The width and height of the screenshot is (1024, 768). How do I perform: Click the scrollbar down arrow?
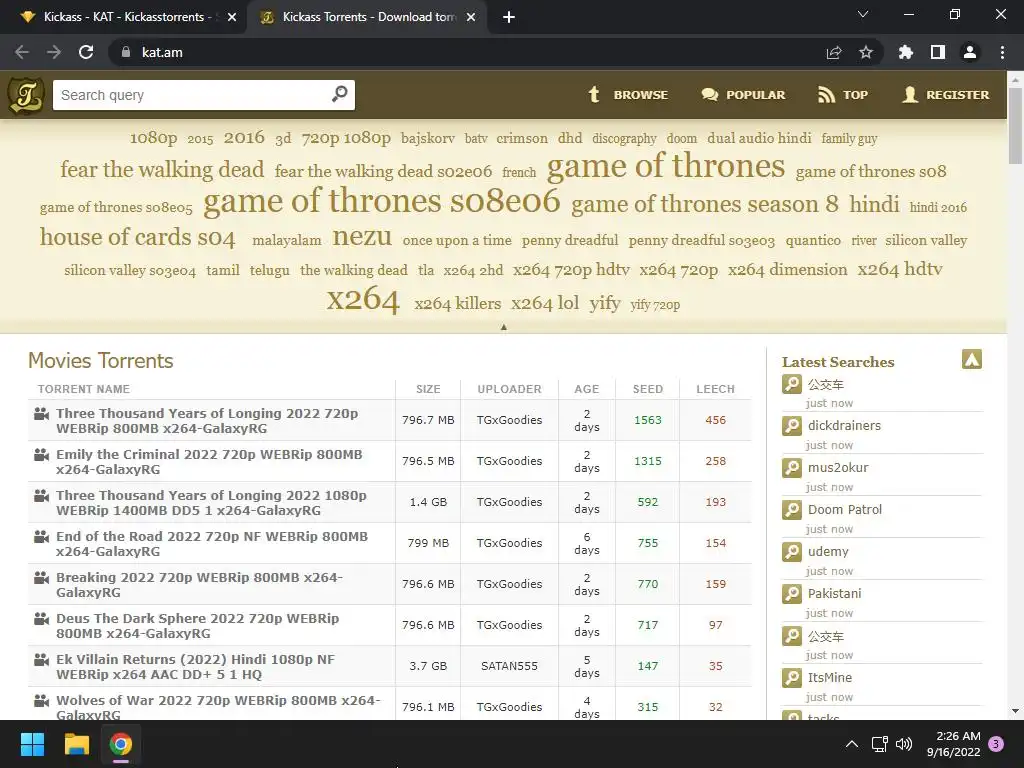1015,711
